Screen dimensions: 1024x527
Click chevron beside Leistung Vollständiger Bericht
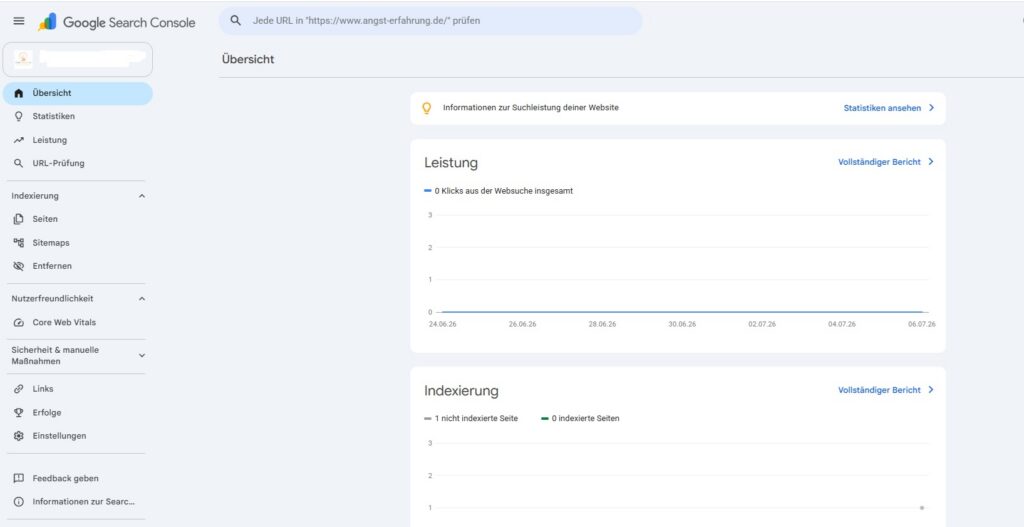coord(931,161)
